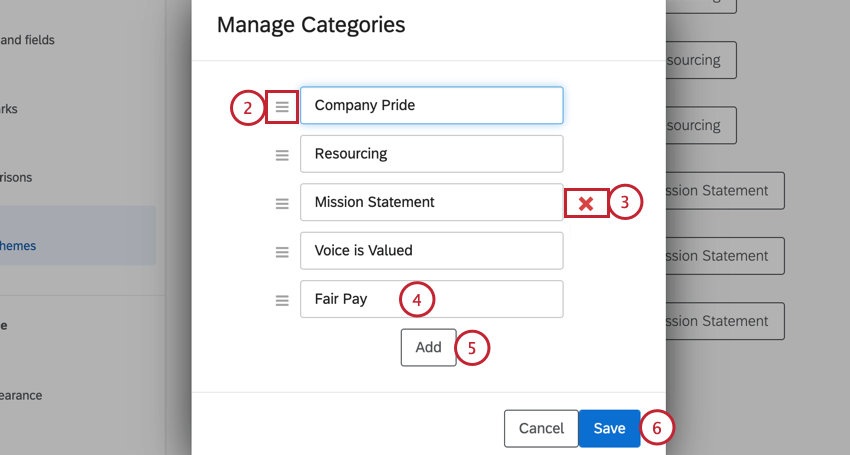850x455 pixels.
Task: Click drag handle beside Company Pride
Action: pyautogui.click(x=282, y=106)
